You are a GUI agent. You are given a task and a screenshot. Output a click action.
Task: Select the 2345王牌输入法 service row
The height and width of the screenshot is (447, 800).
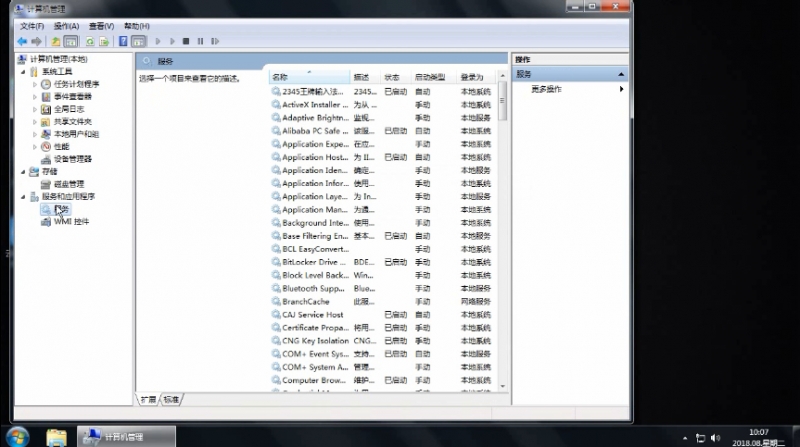[x=383, y=92]
